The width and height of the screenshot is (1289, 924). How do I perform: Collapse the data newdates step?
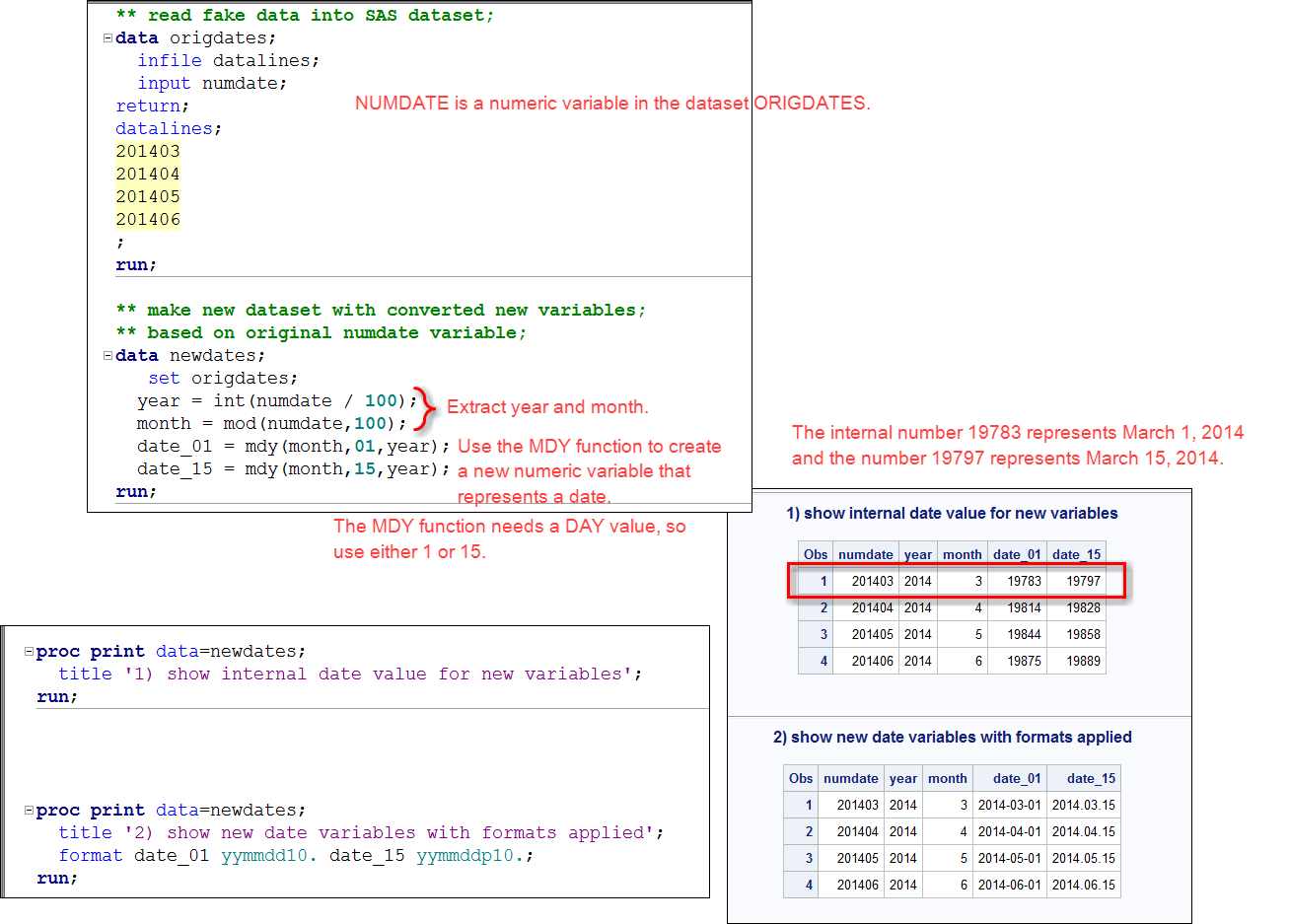coord(107,356)
